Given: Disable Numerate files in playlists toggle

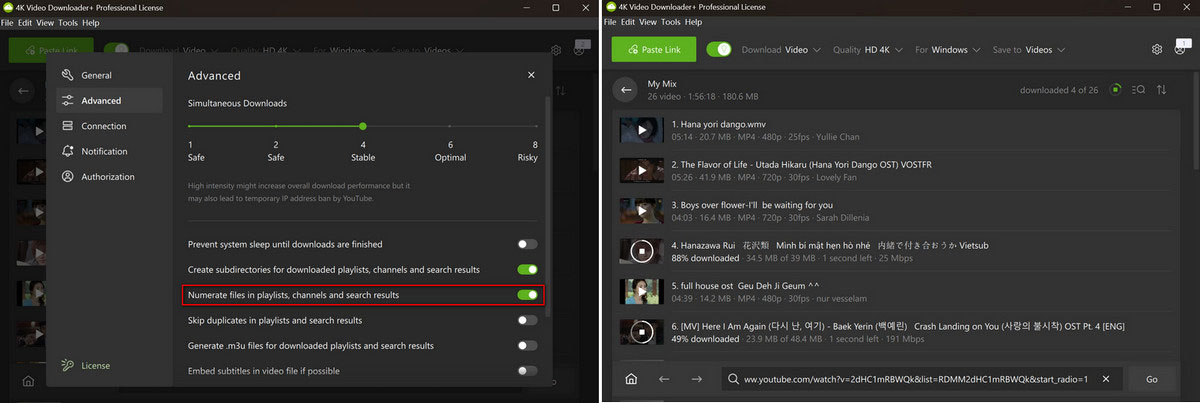Looking at the screenshot, I should (527, 295).
